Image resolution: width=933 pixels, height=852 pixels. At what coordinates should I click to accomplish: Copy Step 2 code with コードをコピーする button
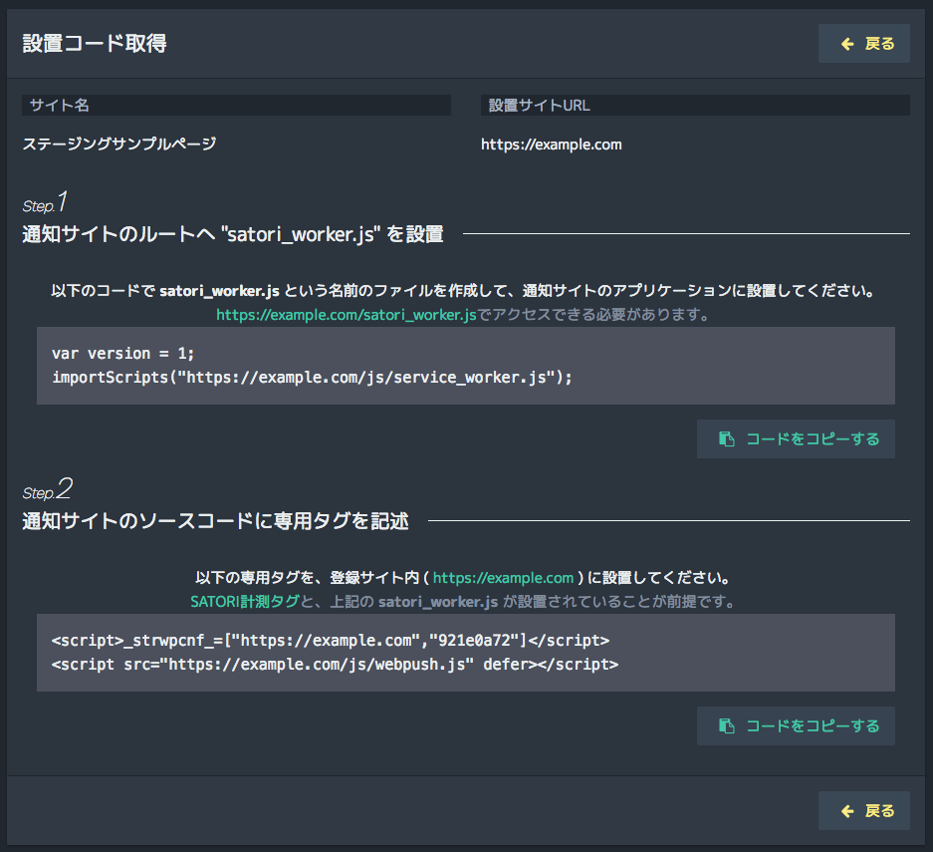[x=796, y=726]
